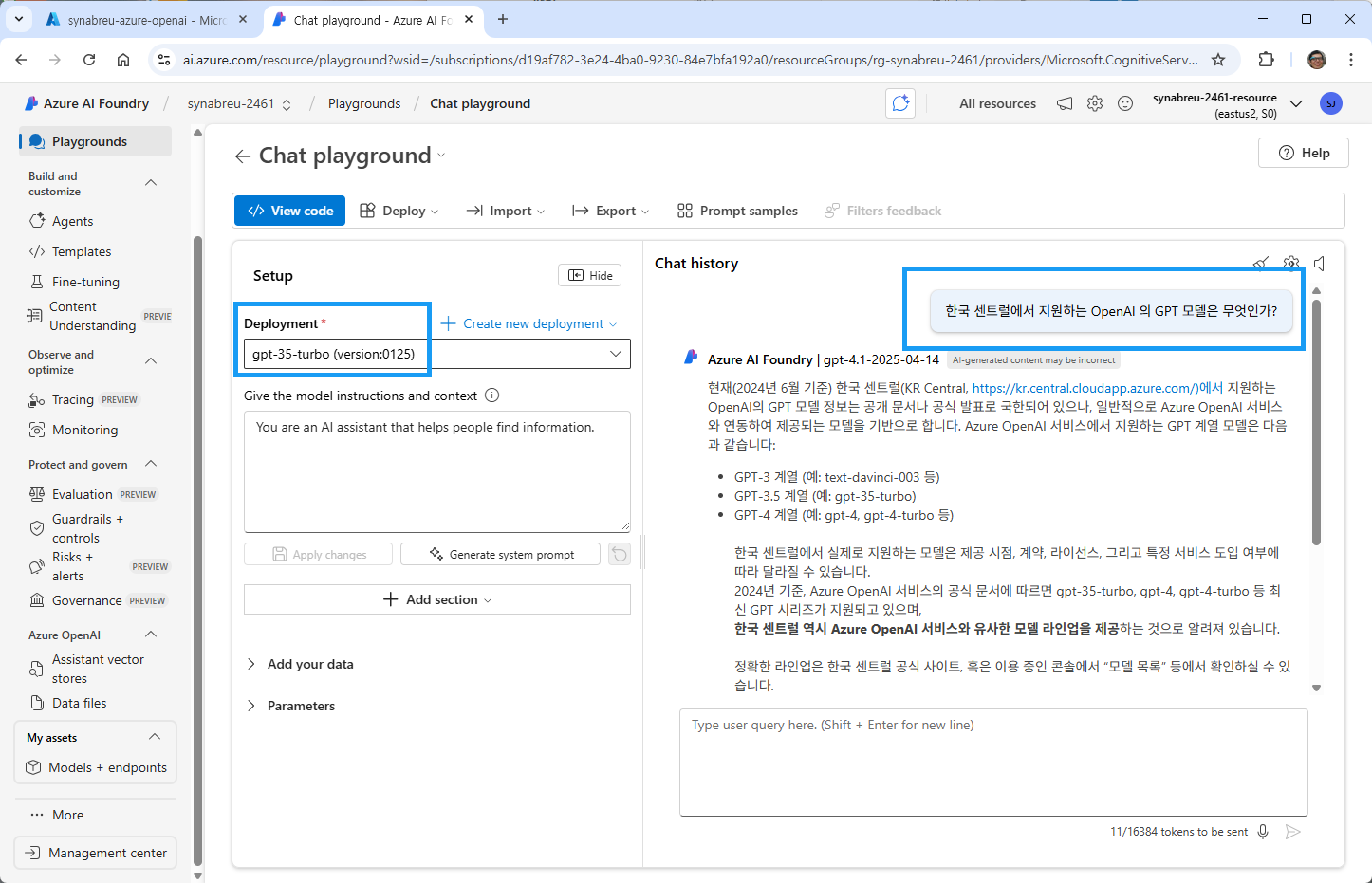The width and height of the screenshot is (1372, 883).
Task: Collapse the Protect and govern section
Action: [x=151, y=463]
